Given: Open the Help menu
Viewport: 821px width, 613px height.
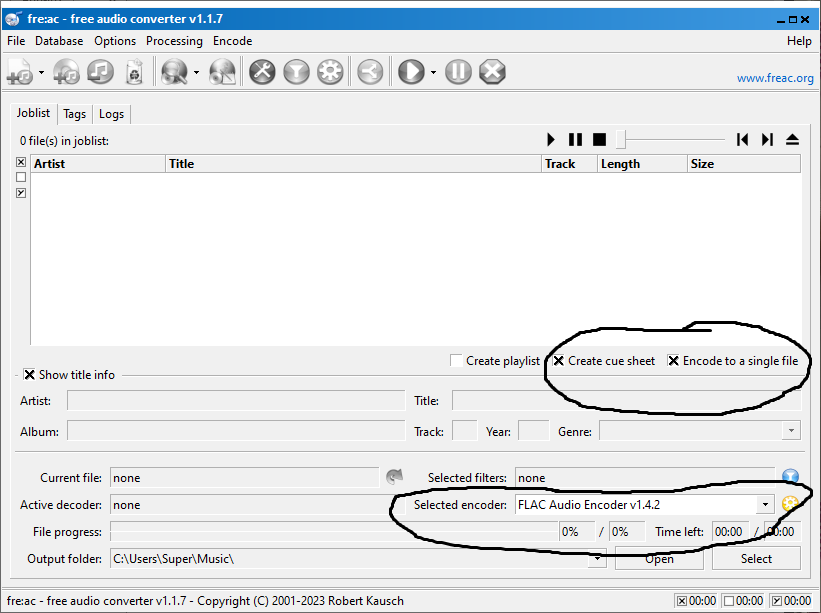Looking at the screenshot, I should pyautogui.click(x=799, y=41).
